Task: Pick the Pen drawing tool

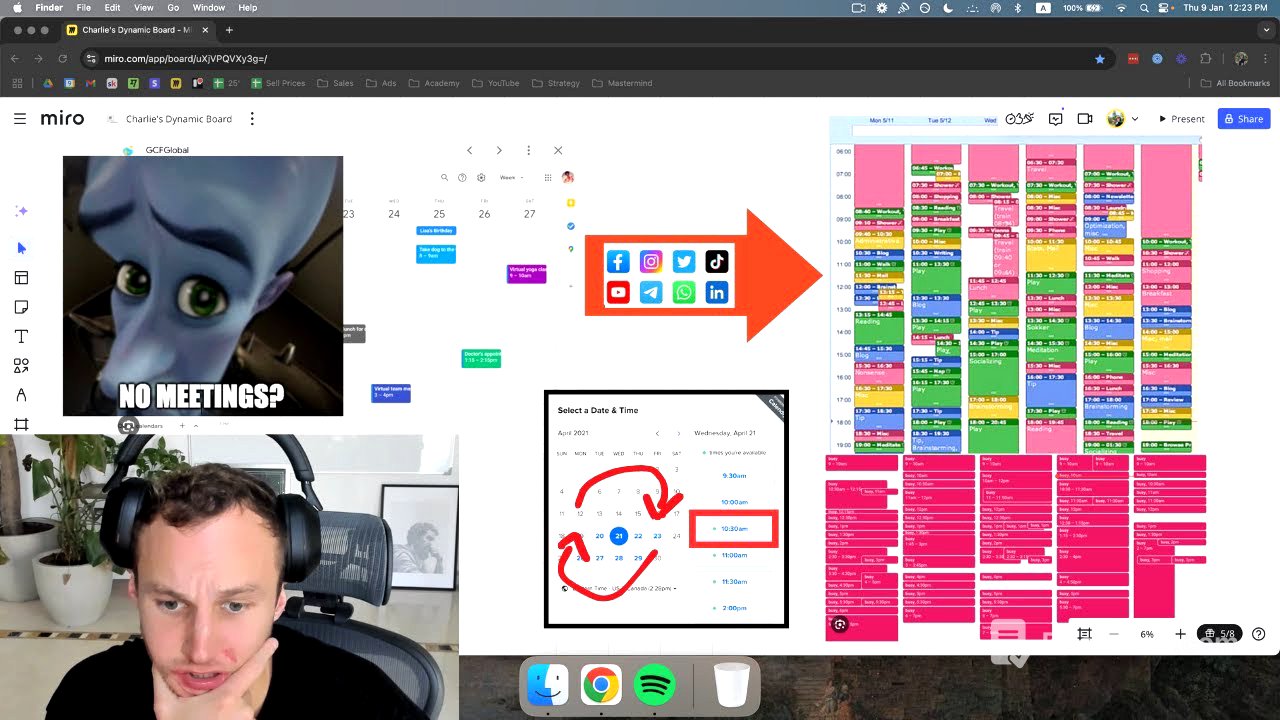Action: 21,395
